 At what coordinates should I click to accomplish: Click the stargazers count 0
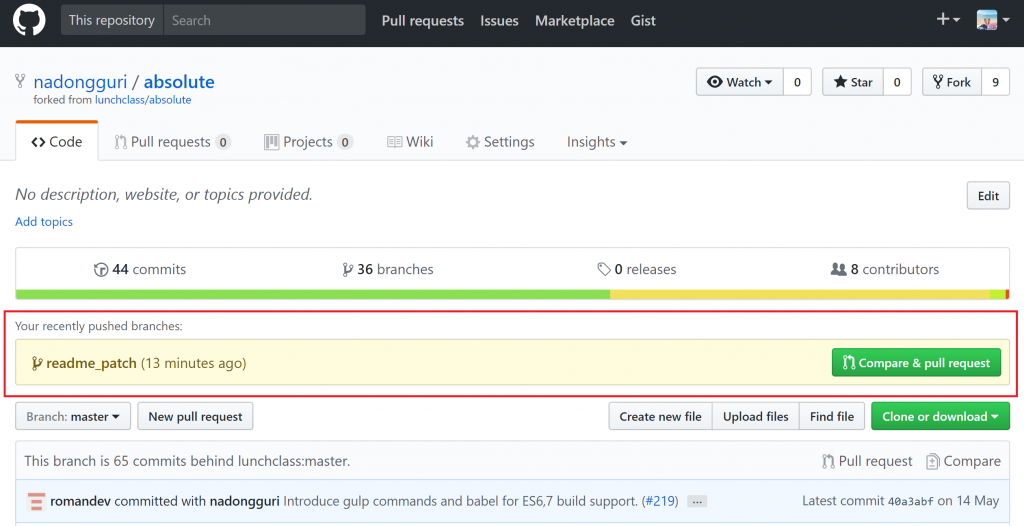point(897,82)
